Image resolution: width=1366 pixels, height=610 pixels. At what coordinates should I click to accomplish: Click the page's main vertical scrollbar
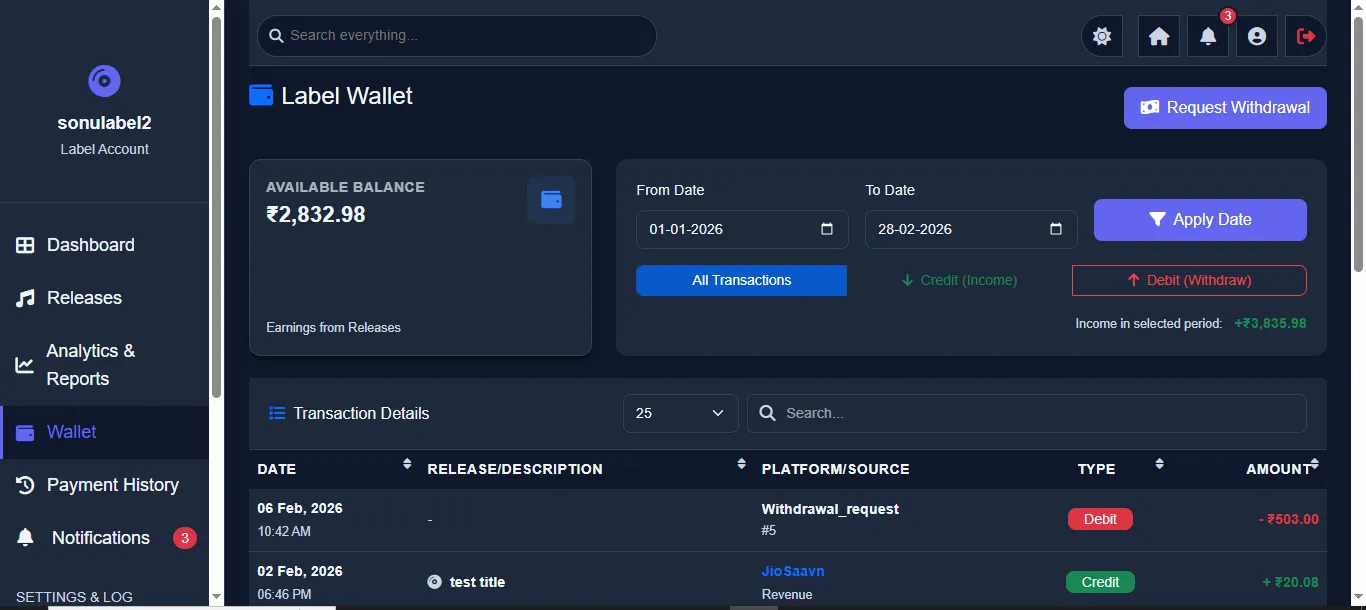tap(1358, 144)
